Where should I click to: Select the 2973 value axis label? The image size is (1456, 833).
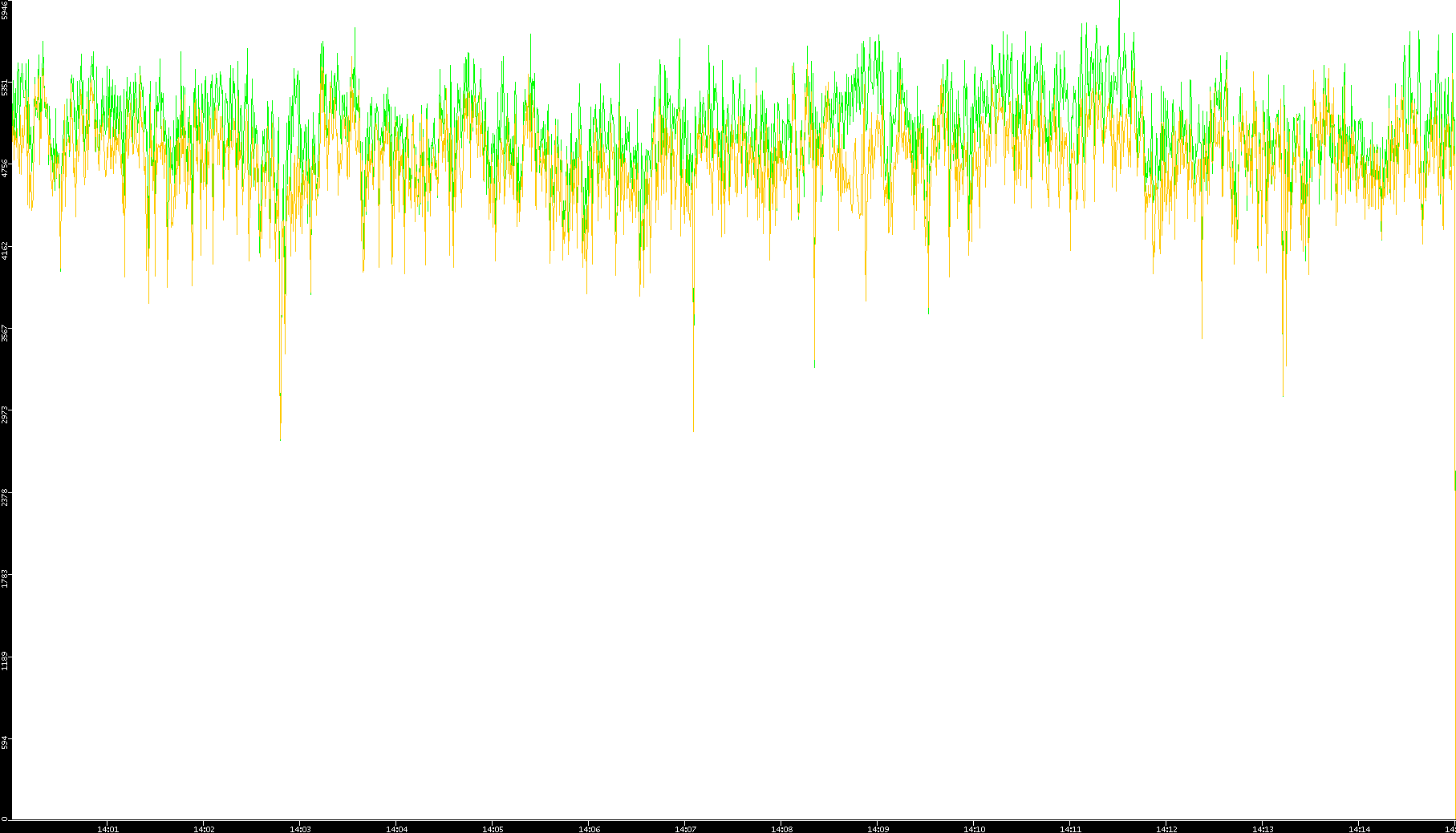(5, 414)
